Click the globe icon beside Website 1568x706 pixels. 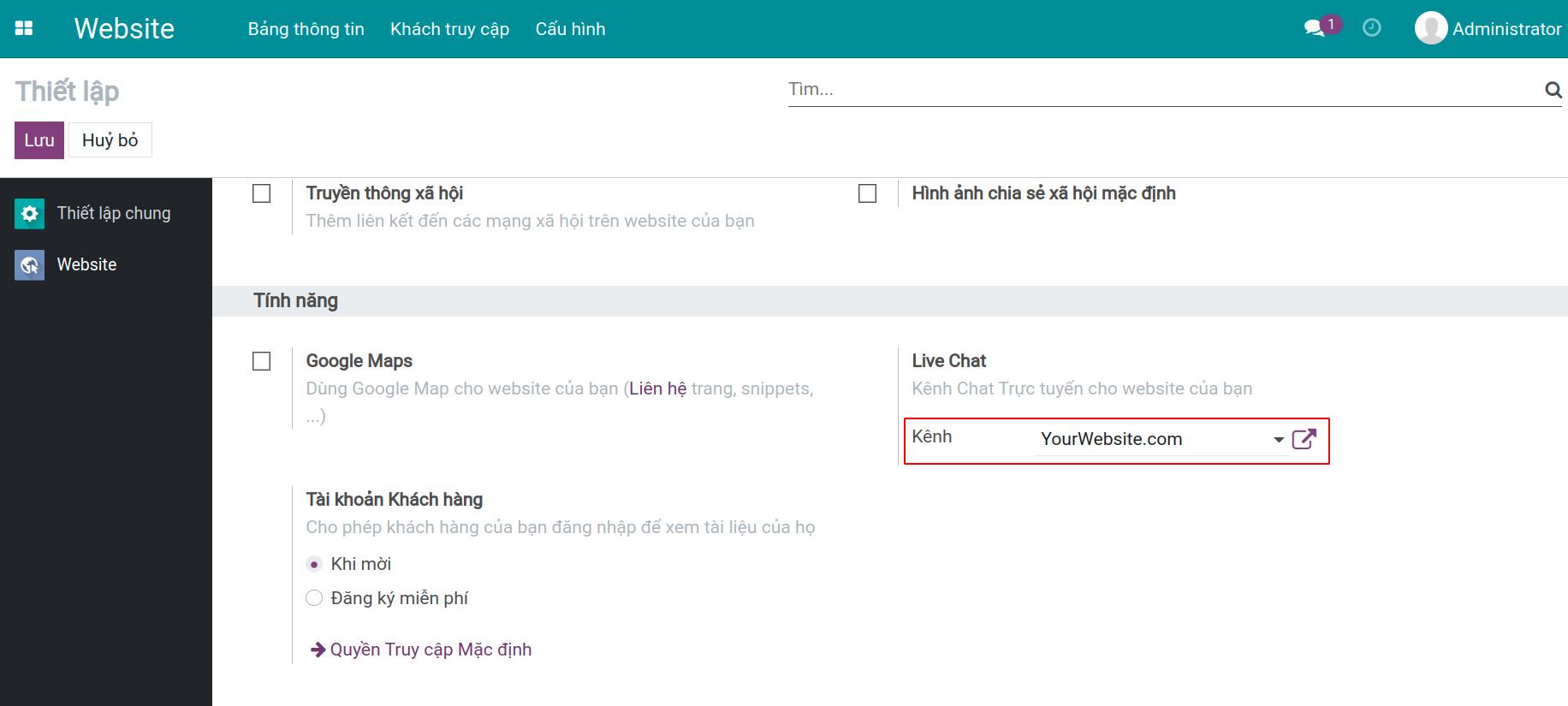point(30,265)
